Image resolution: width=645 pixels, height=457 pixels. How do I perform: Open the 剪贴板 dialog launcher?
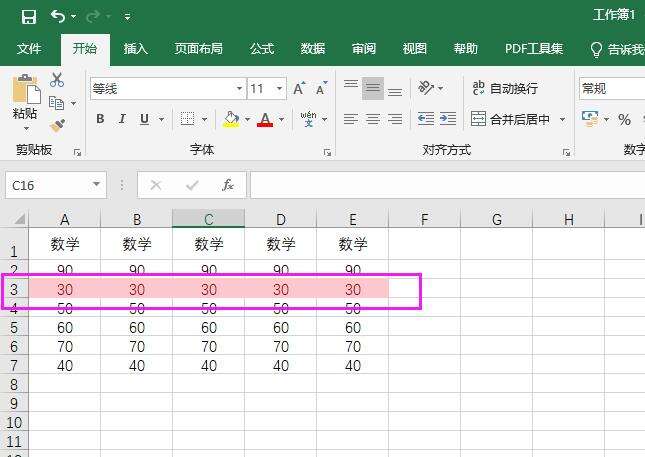click(x=77, y=153)
